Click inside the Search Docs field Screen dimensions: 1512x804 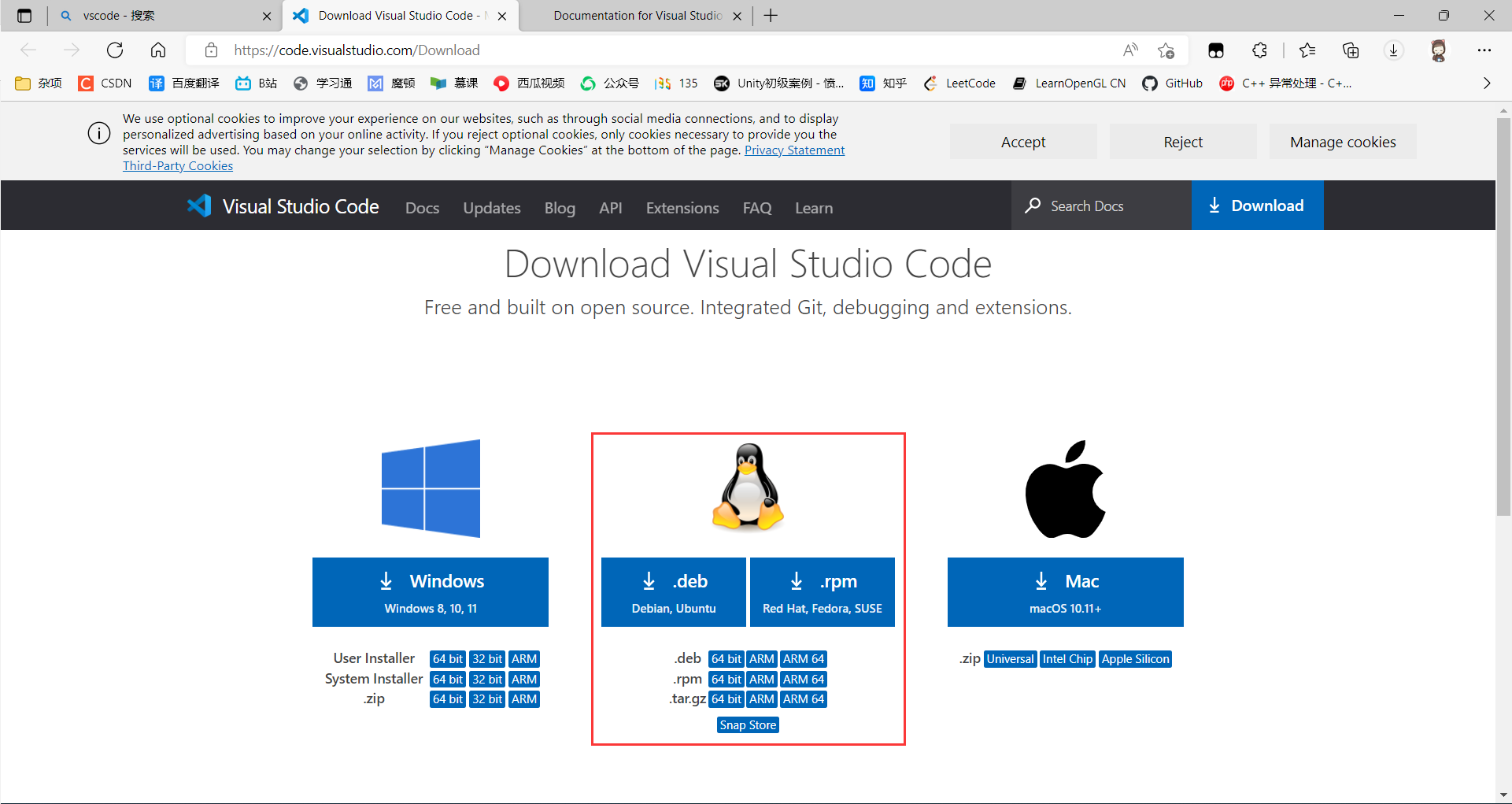tap(1100, 206)
